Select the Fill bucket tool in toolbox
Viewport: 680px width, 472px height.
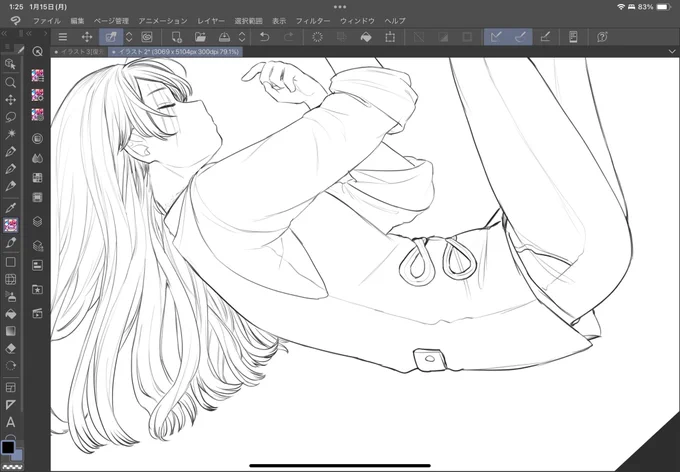click(10, 314)
